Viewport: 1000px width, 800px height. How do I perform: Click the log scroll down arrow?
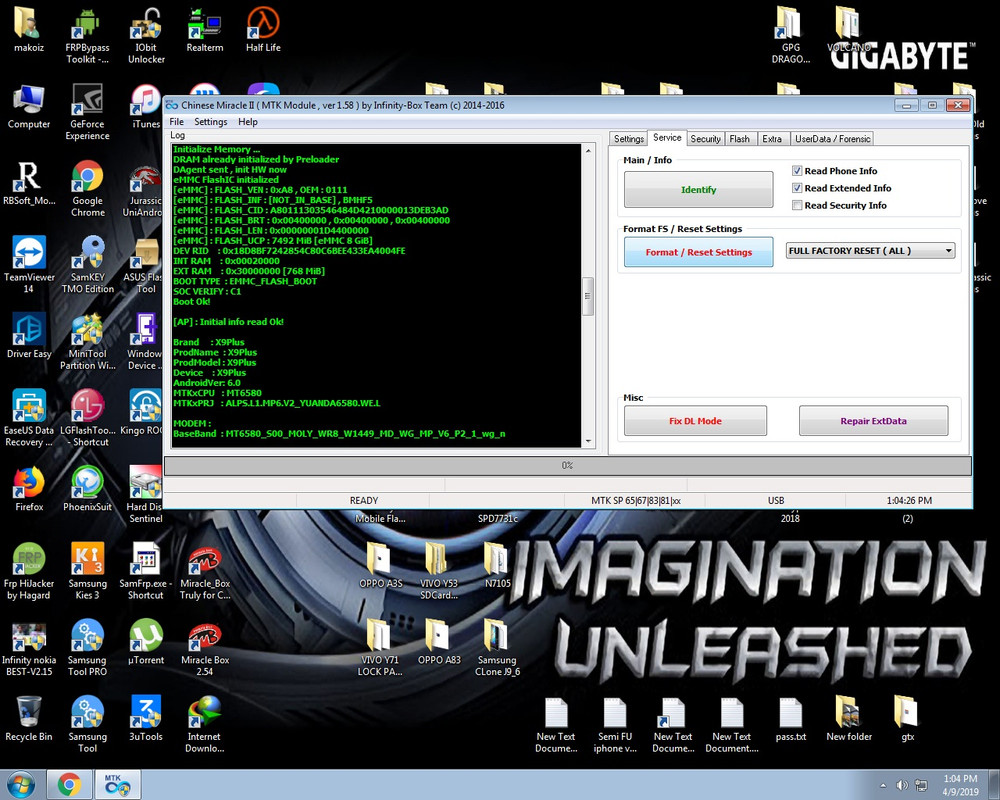click(588, 441)
